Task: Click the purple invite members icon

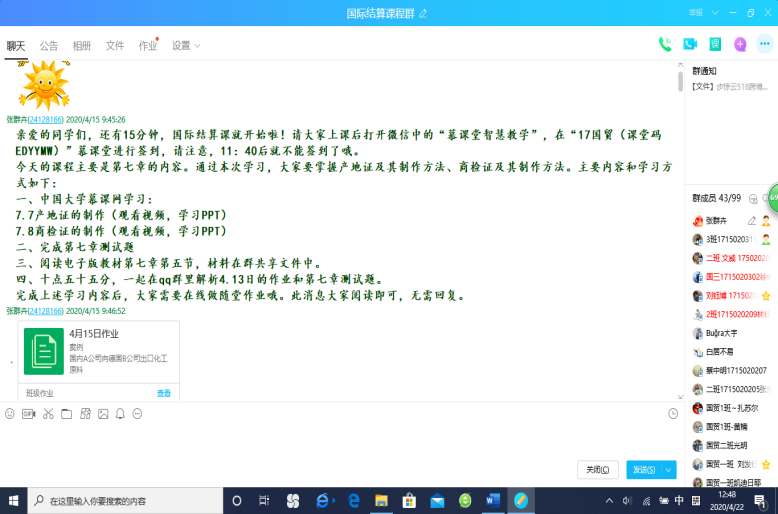Action: click(x=740, y=44)
